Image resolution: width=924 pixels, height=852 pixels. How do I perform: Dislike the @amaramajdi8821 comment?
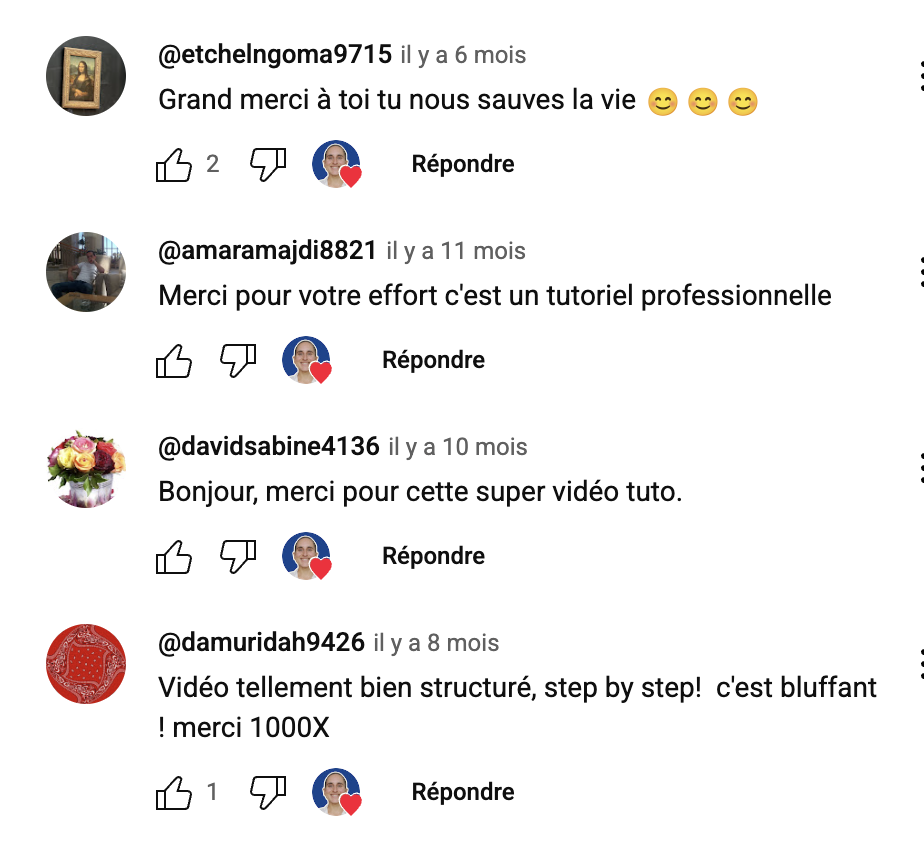point(238,361)
